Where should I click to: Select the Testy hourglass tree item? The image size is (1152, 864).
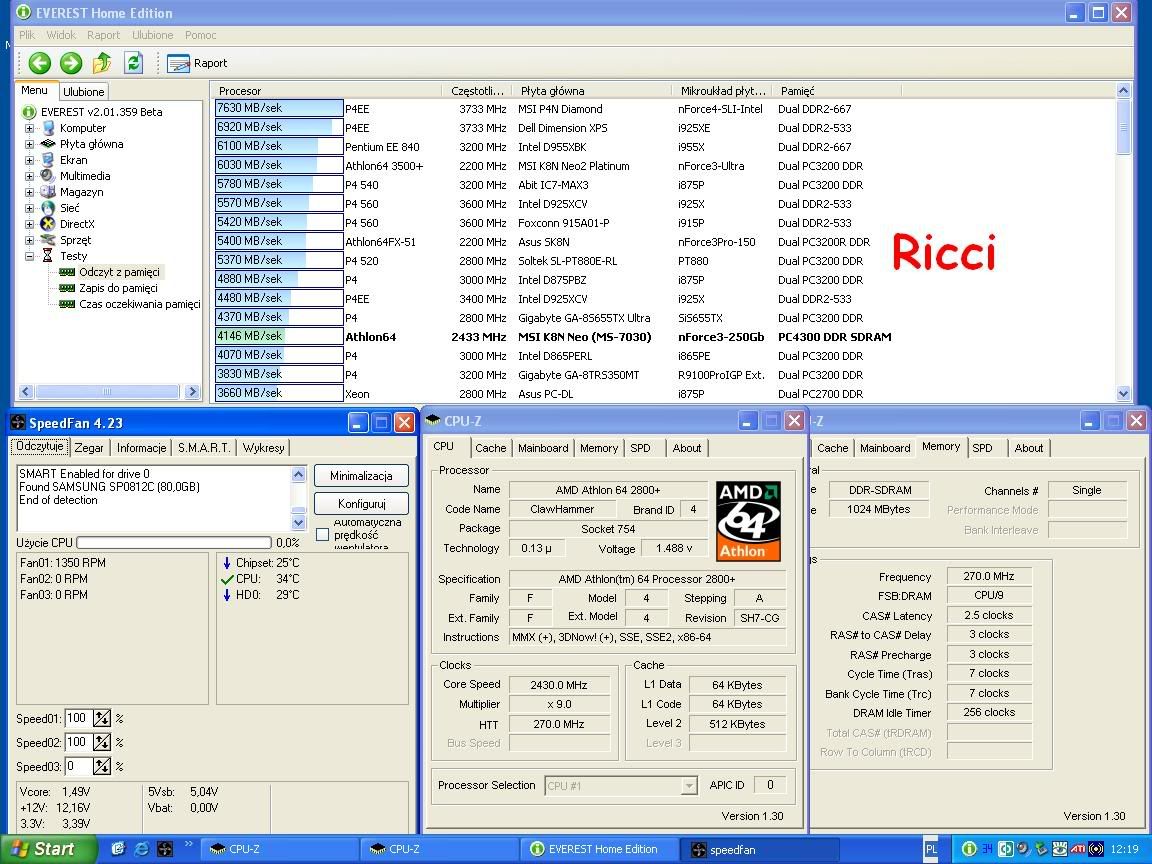point(48,256)
